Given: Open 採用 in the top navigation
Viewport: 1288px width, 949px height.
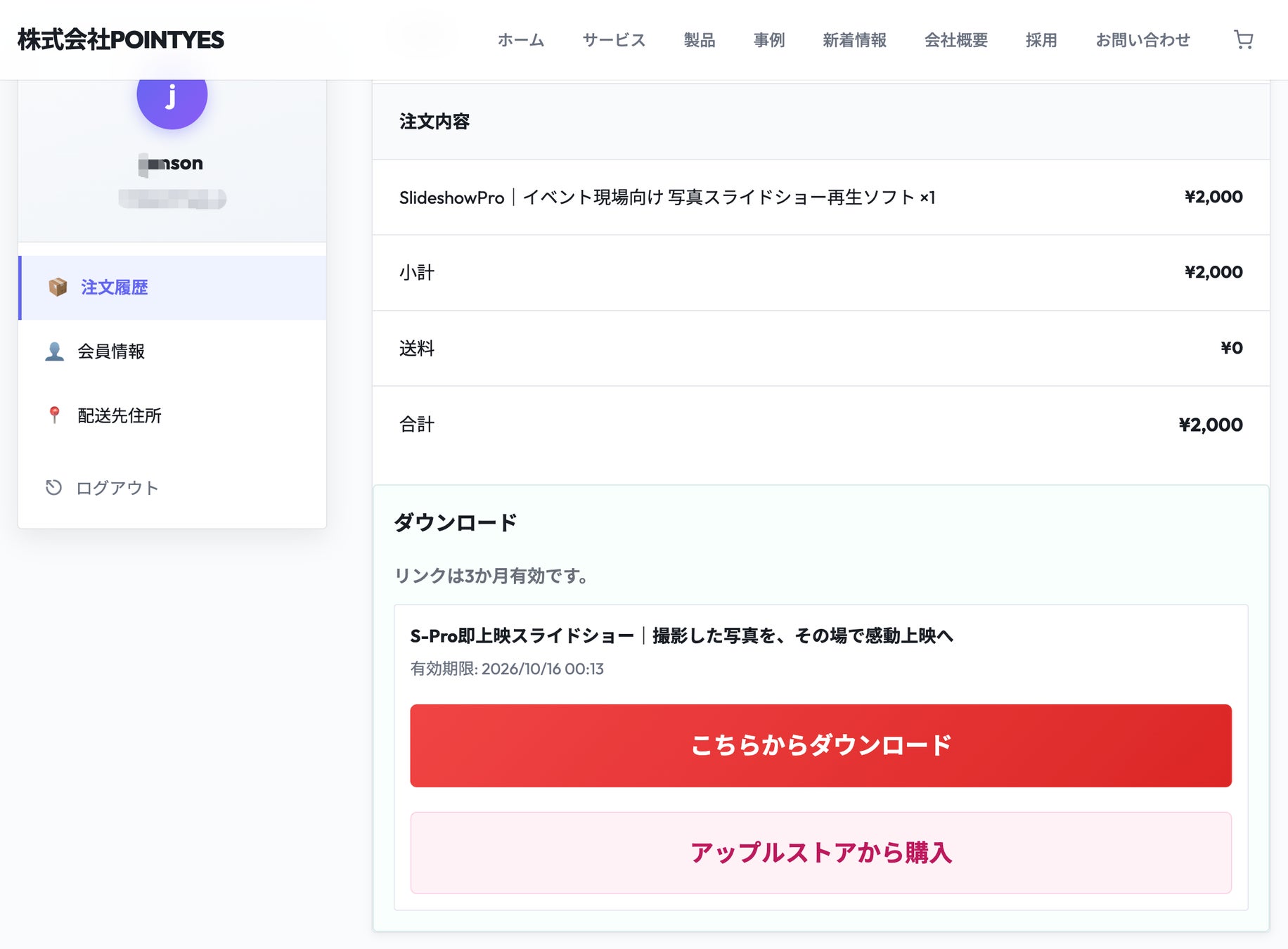Looking at the screenshot, I should coord(1041,40).
